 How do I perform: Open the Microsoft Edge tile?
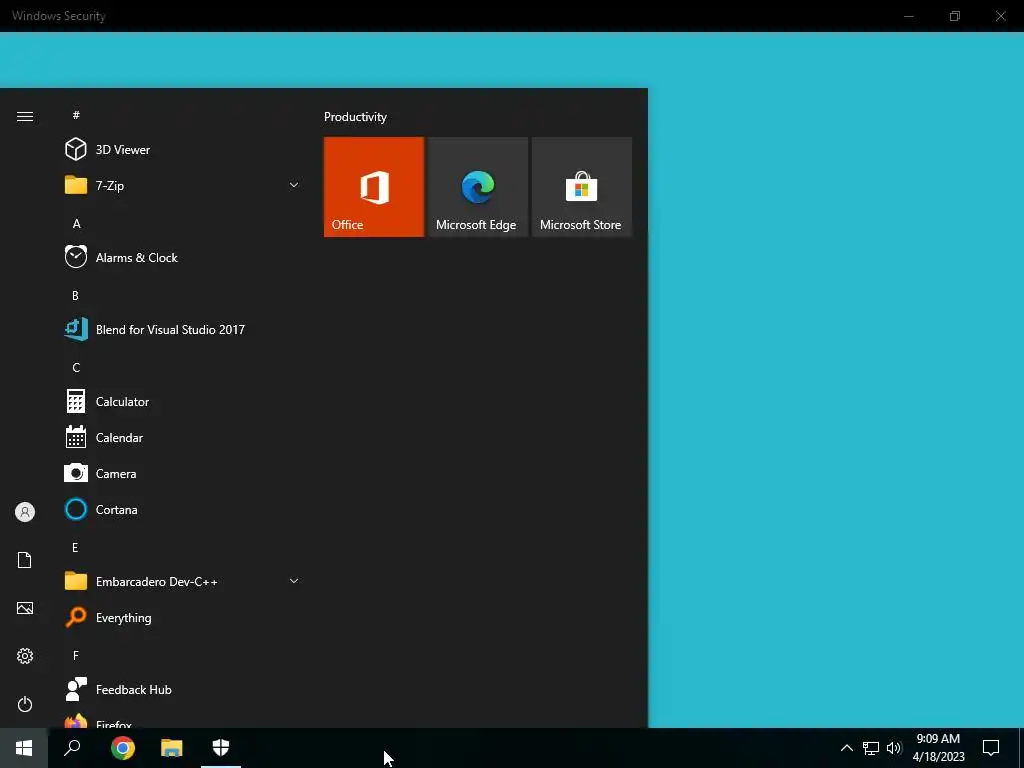(x=477, y=187)
